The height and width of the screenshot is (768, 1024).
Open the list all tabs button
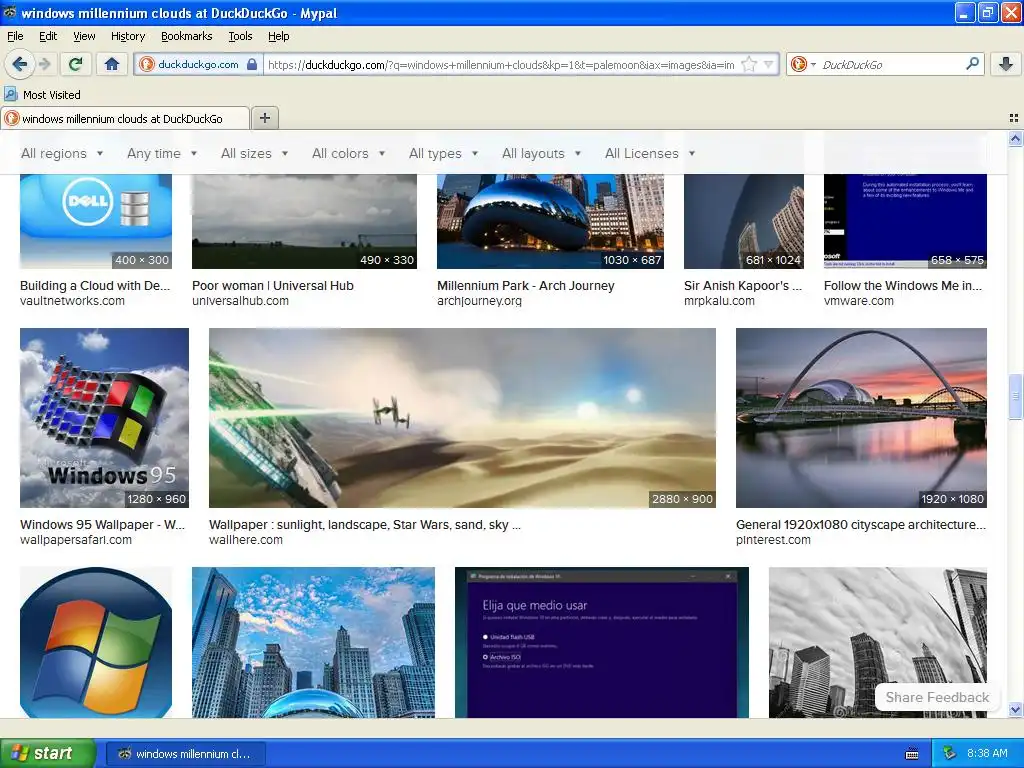point(1014,118)
